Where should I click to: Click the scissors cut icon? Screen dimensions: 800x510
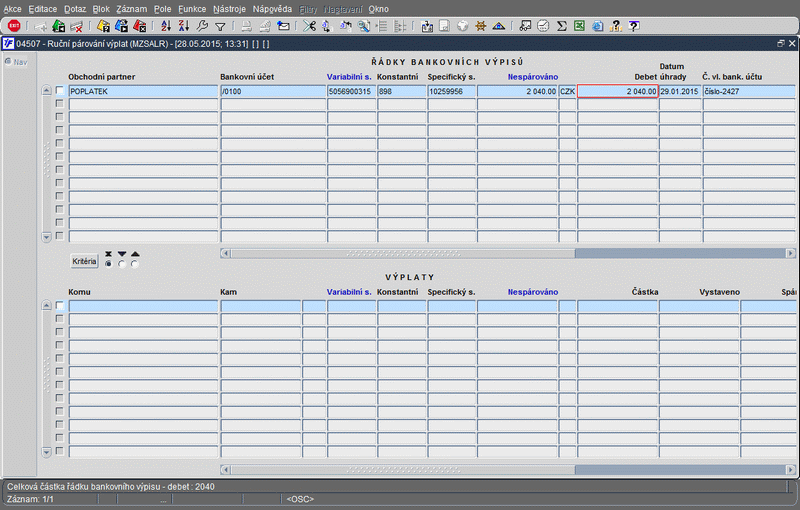point(309,26)
